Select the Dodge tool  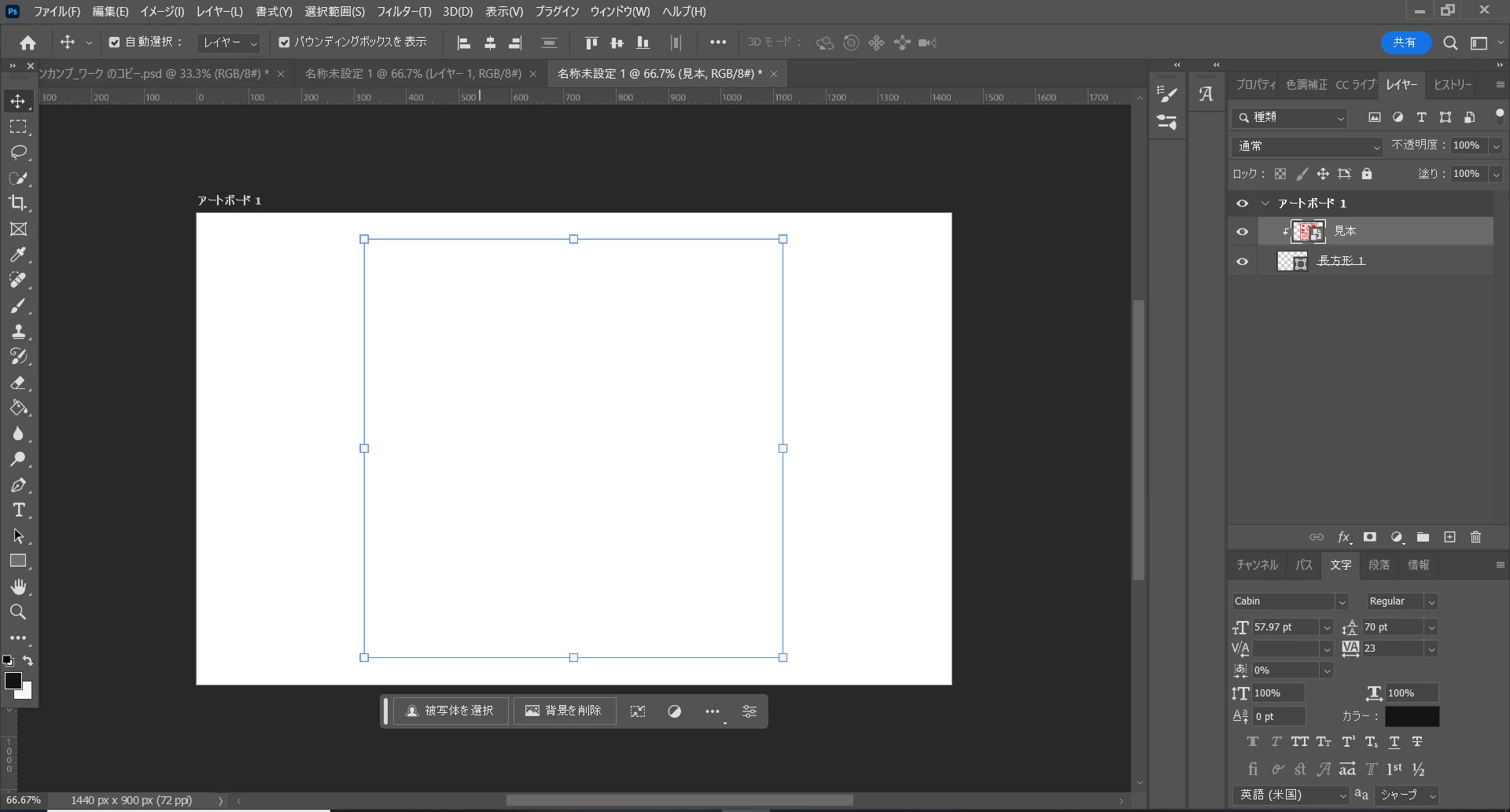pos(18,459)
